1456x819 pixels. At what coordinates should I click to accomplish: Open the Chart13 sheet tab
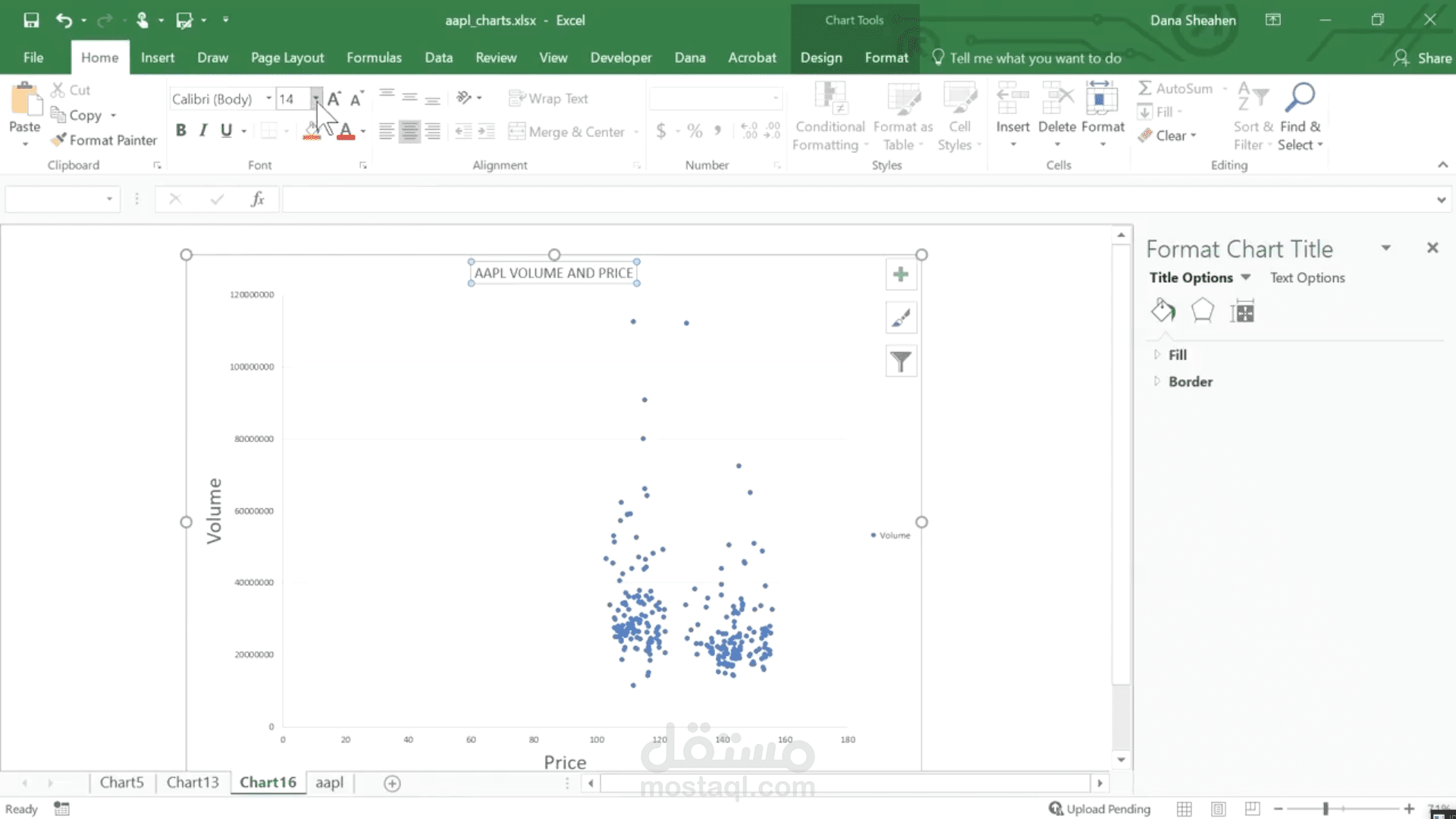pyautogui.click(x=193, y=782)
